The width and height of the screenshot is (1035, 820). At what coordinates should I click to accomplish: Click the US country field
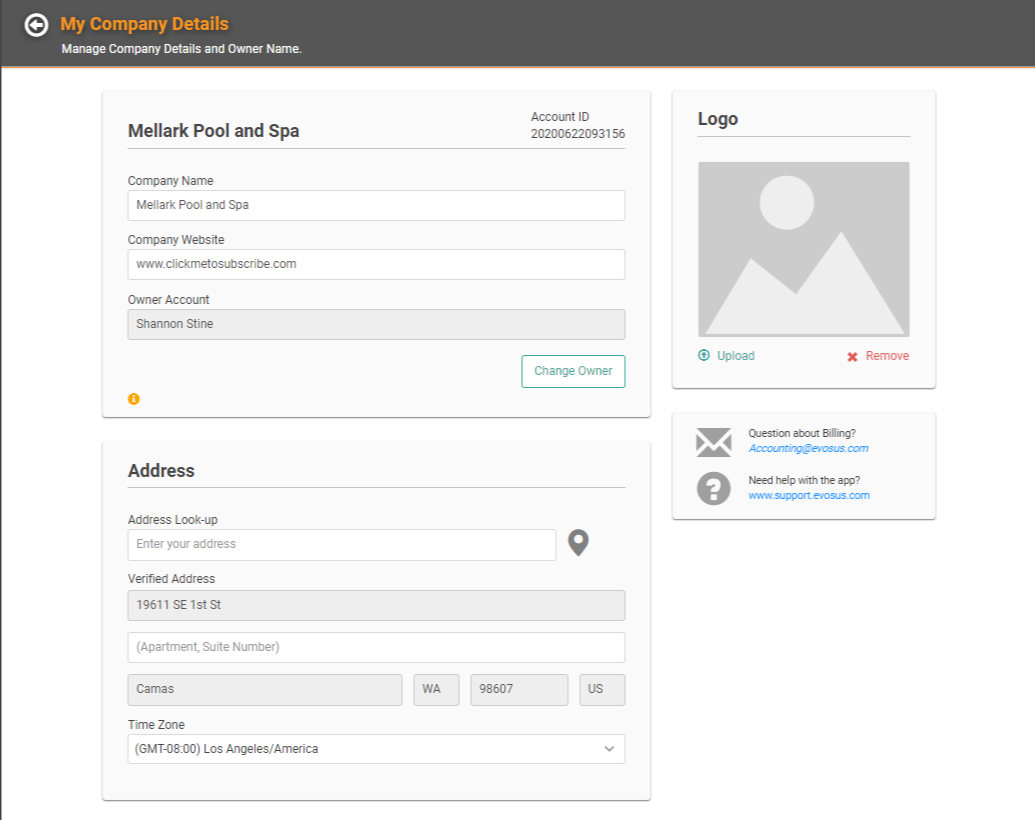602,689
